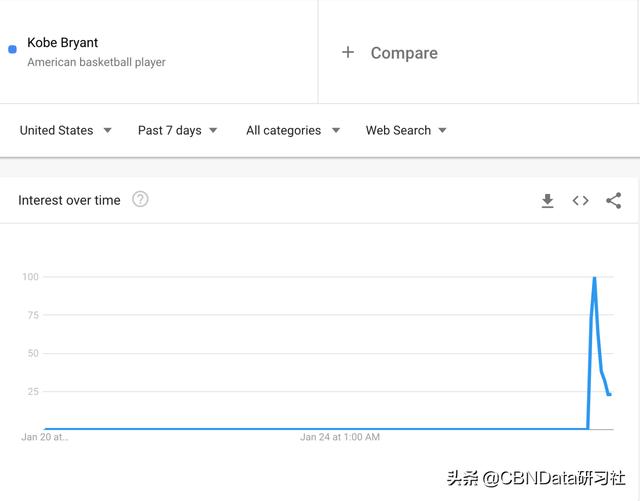Click the Interest over time heading
Viewport: 640px width, 501px height.
pos(69,200)
